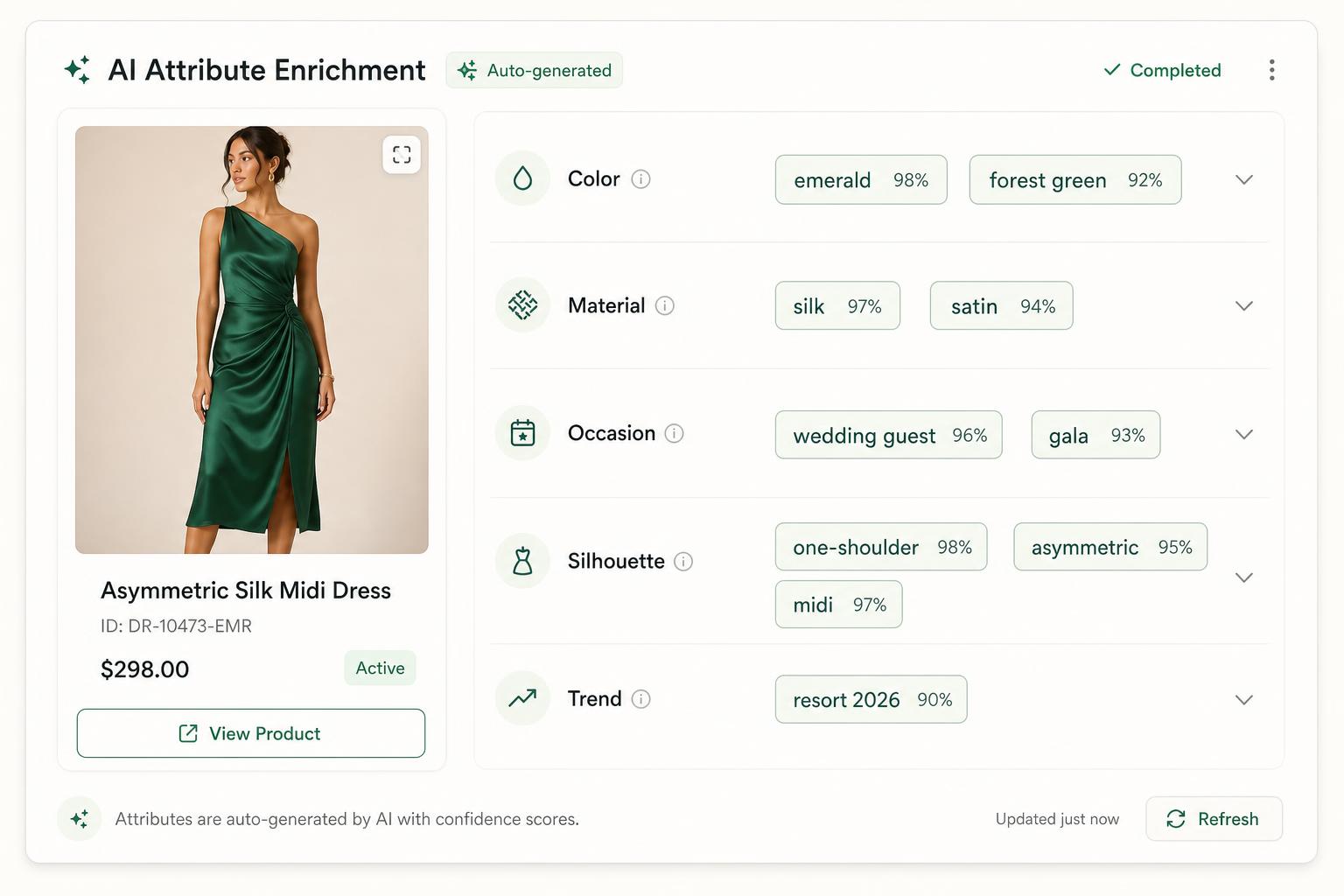Click the Occasion calendar icon
Viewport: 1344px width, 896px height.
pos(522,433)
